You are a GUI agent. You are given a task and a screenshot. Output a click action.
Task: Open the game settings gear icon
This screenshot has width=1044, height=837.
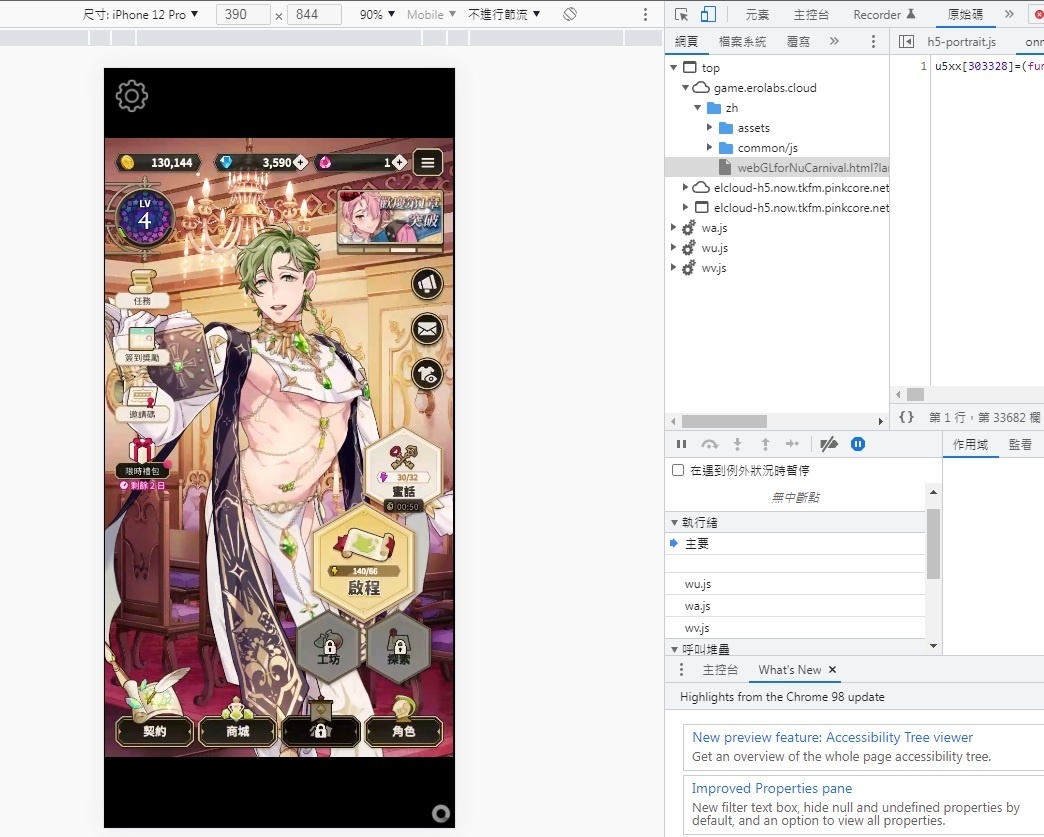pyautogui.click(x=132, y=96)
